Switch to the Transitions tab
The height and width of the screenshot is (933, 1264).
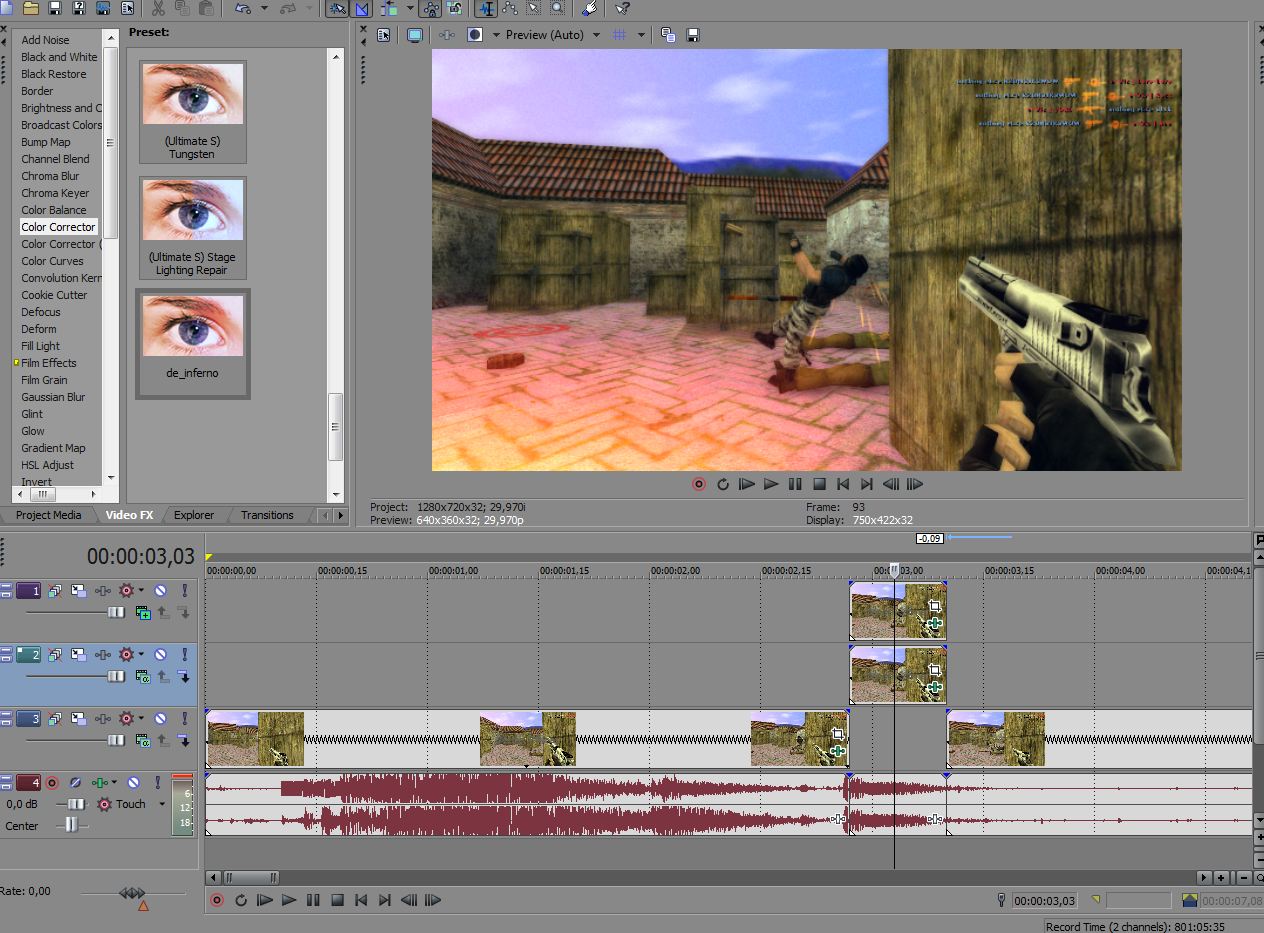(267, 515)
